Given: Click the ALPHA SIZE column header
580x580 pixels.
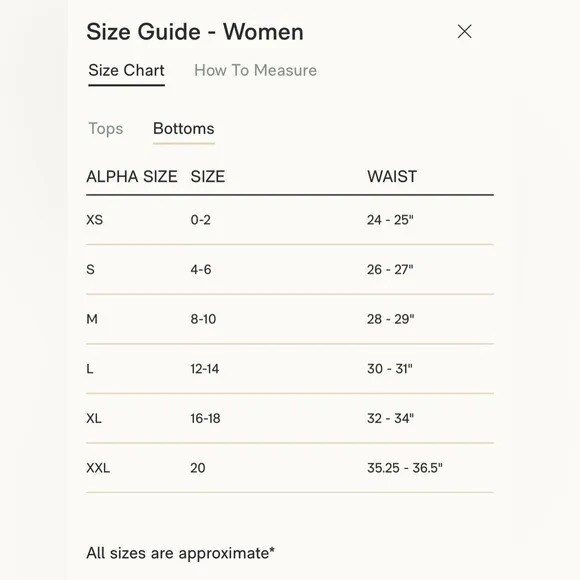Looking at the screenshot, I should (132, 176).
